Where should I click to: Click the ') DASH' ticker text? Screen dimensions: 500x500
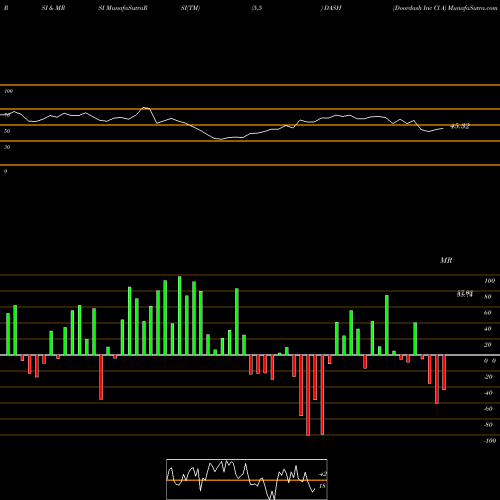(331, 8)
